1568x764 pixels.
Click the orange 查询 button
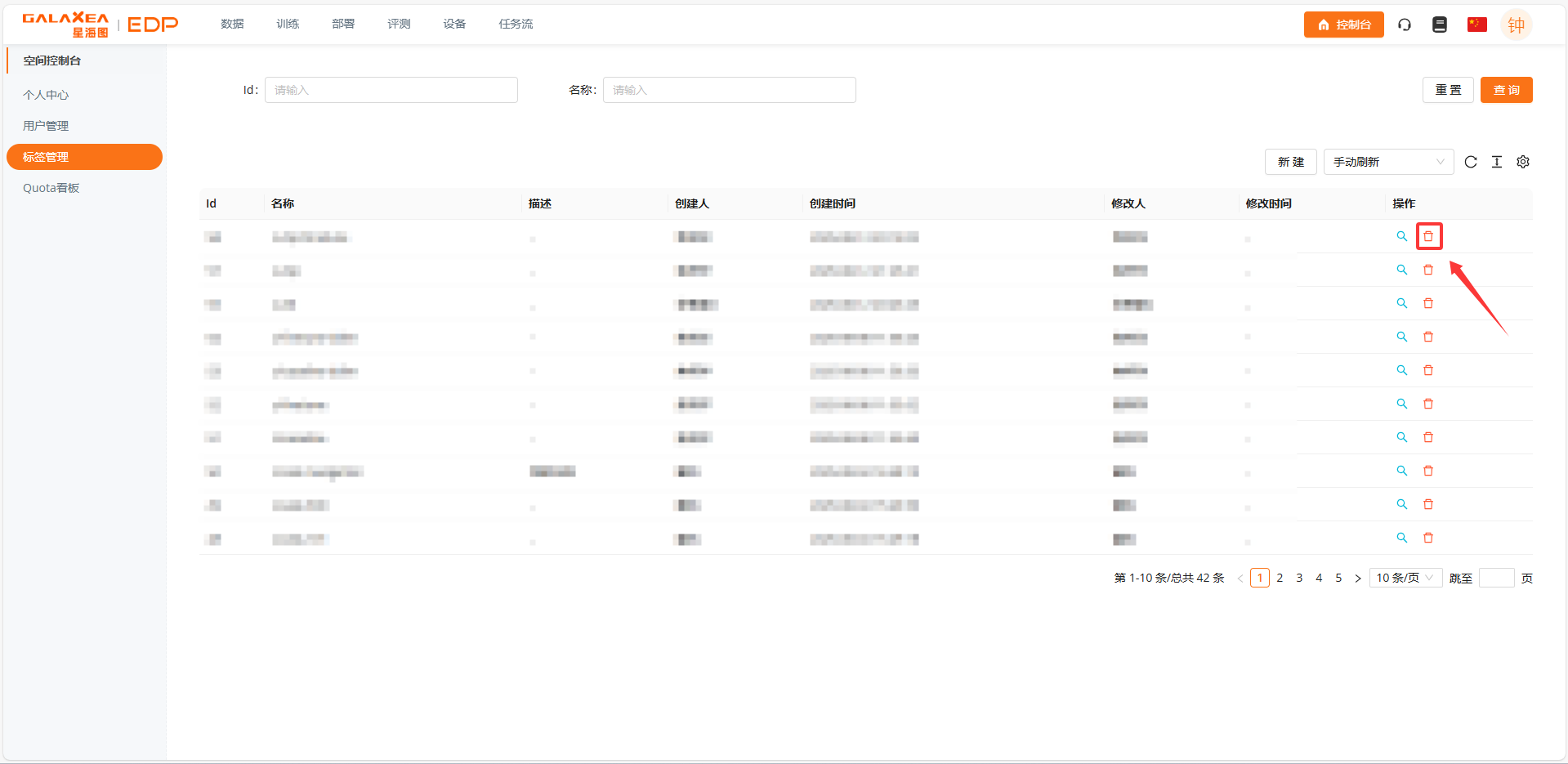click(x=1506, y=90)
